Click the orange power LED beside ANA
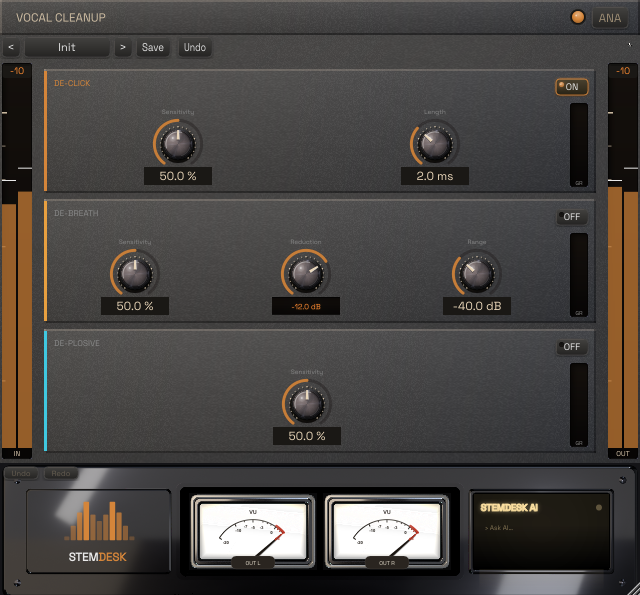The height and width of the screenshot is (595, 640). pyautogui.click(x=578, y=18)
